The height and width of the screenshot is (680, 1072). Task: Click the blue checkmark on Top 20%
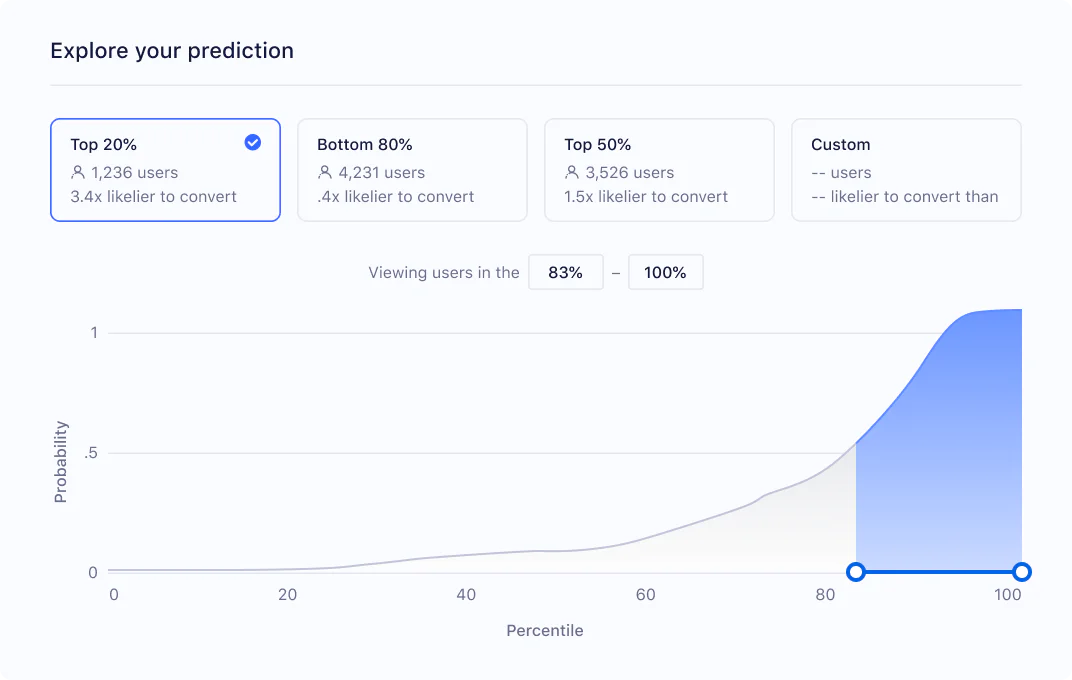[x=253, y=143]
